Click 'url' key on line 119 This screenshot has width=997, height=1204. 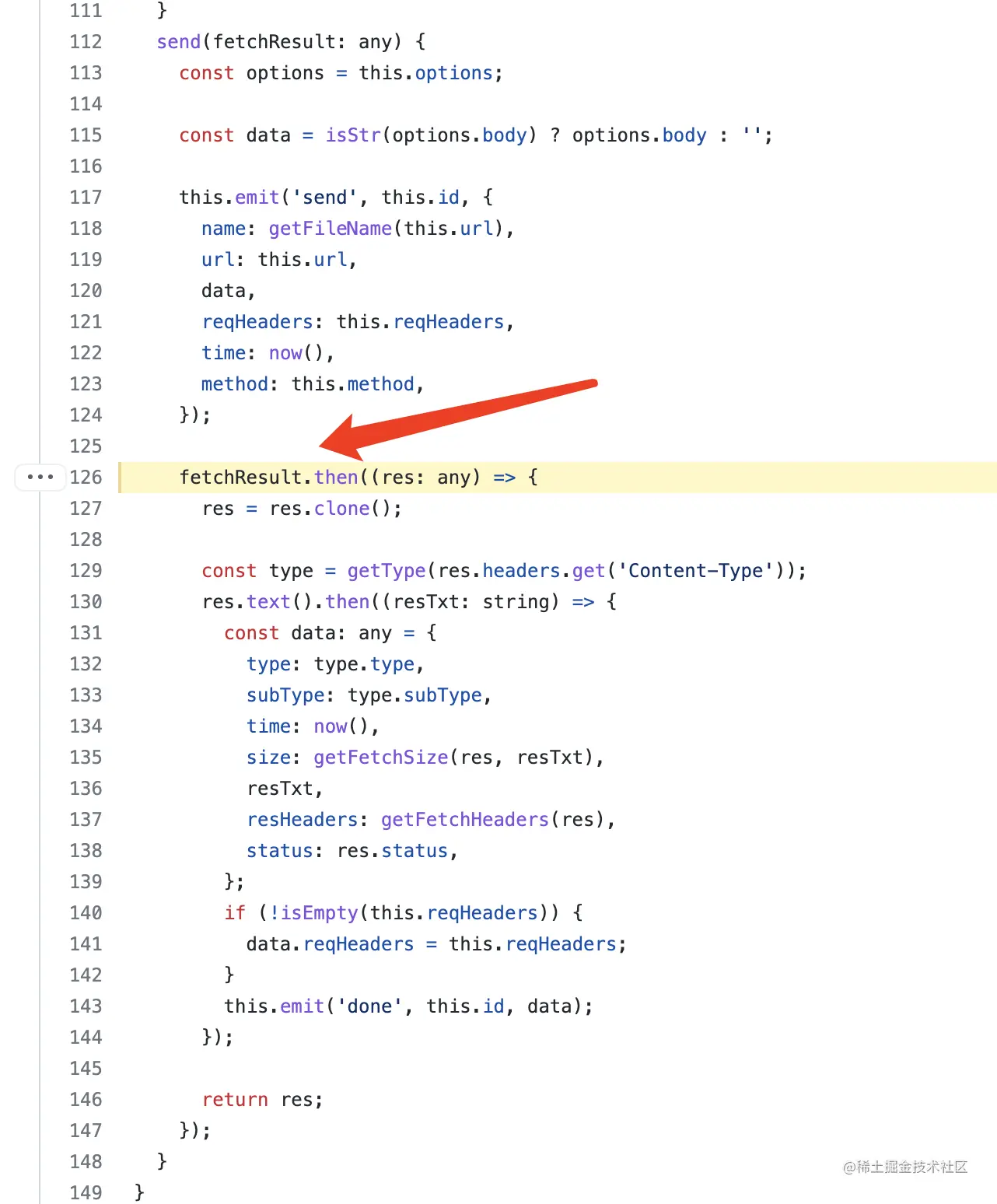218,259
